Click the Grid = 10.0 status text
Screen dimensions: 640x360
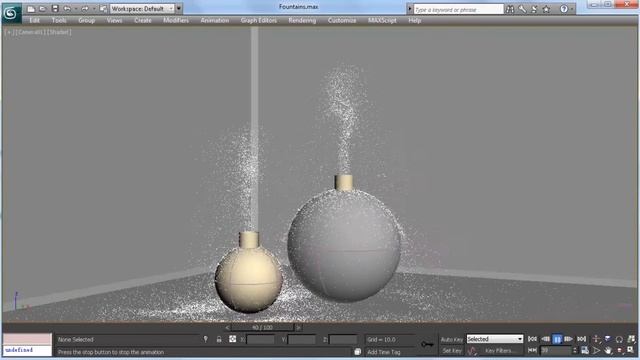(x=381, y=340)
